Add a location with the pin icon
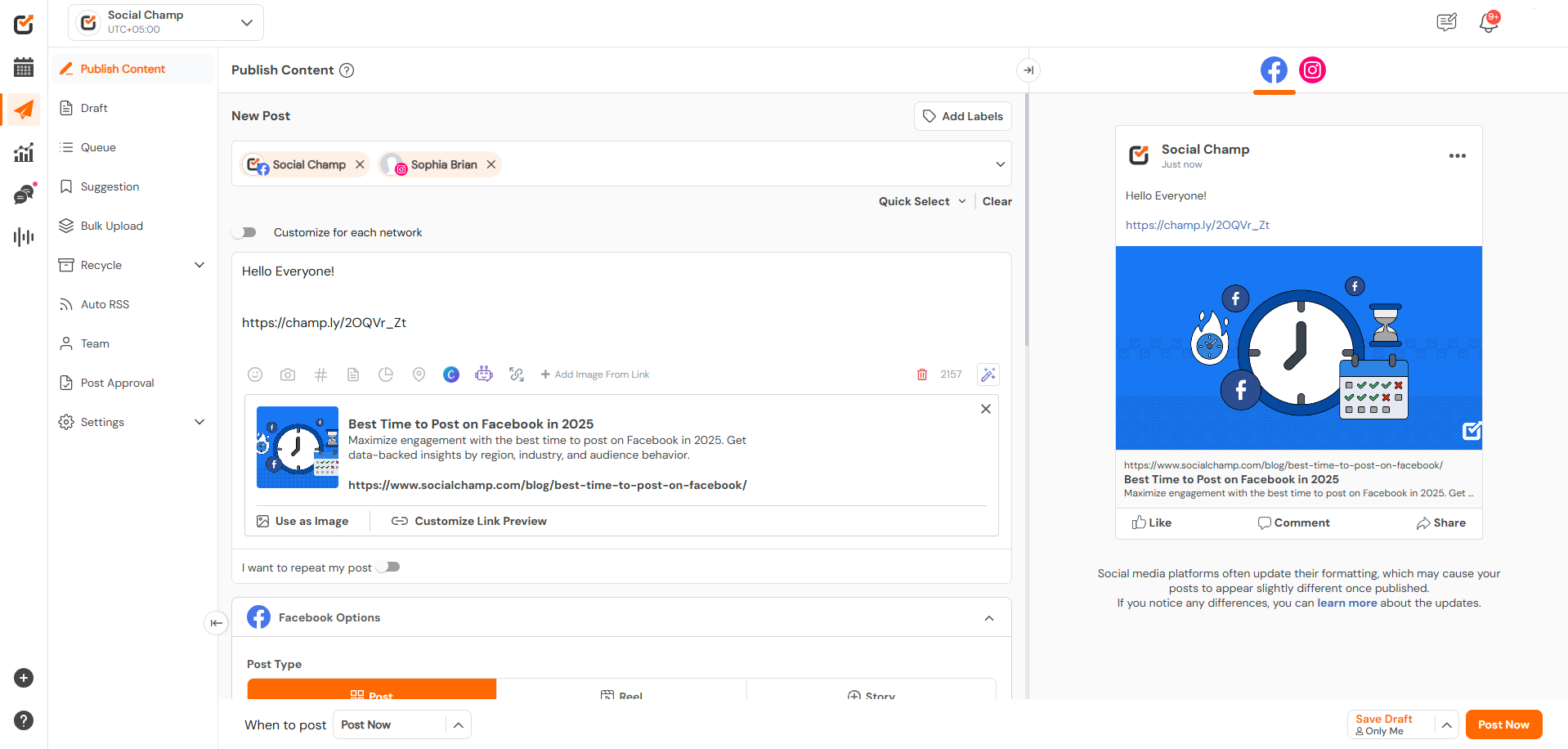Screen dimensions: 1568x749 coord(419,374)
